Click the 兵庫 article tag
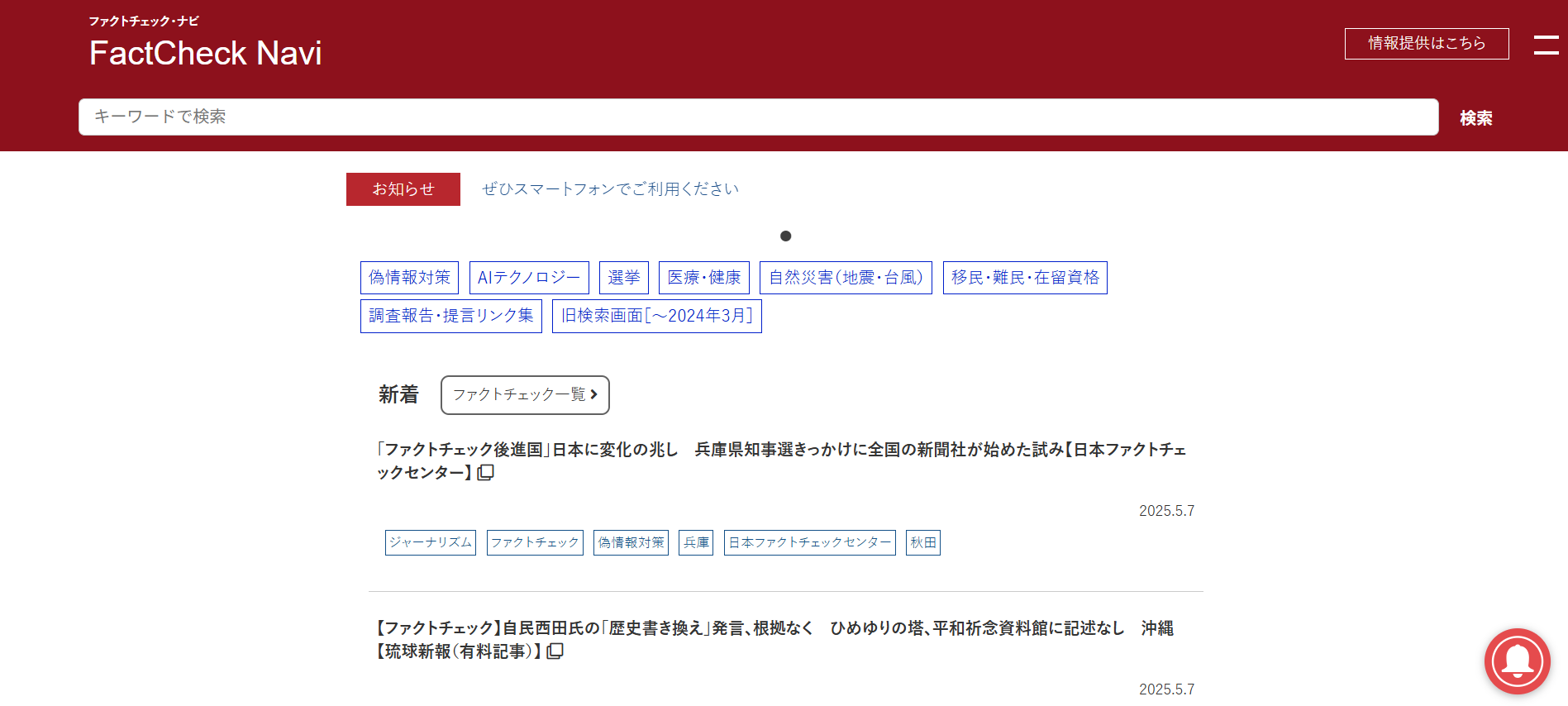 point(696,542)
